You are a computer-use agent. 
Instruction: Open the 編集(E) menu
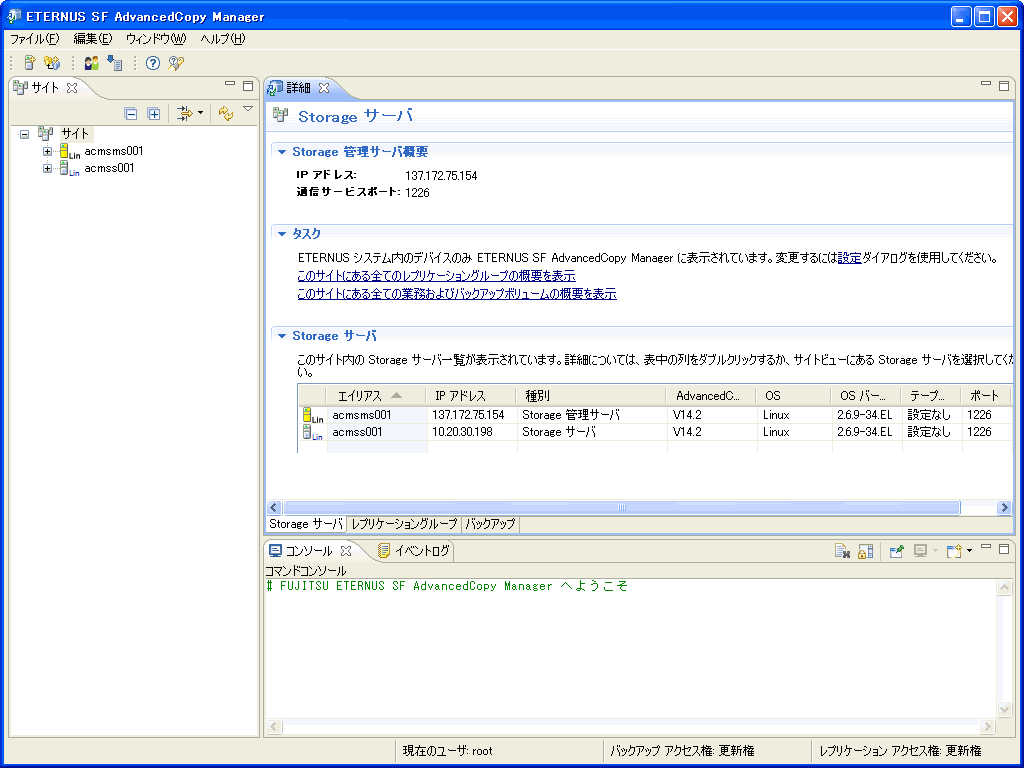[x=93, y=39]
